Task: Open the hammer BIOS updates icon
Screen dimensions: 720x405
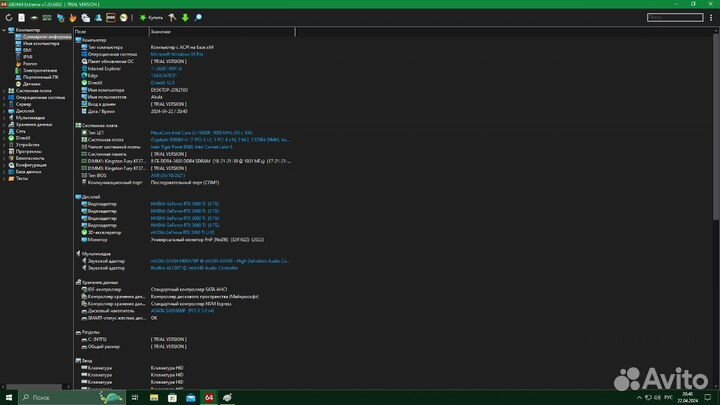Action: click(172, 17)
